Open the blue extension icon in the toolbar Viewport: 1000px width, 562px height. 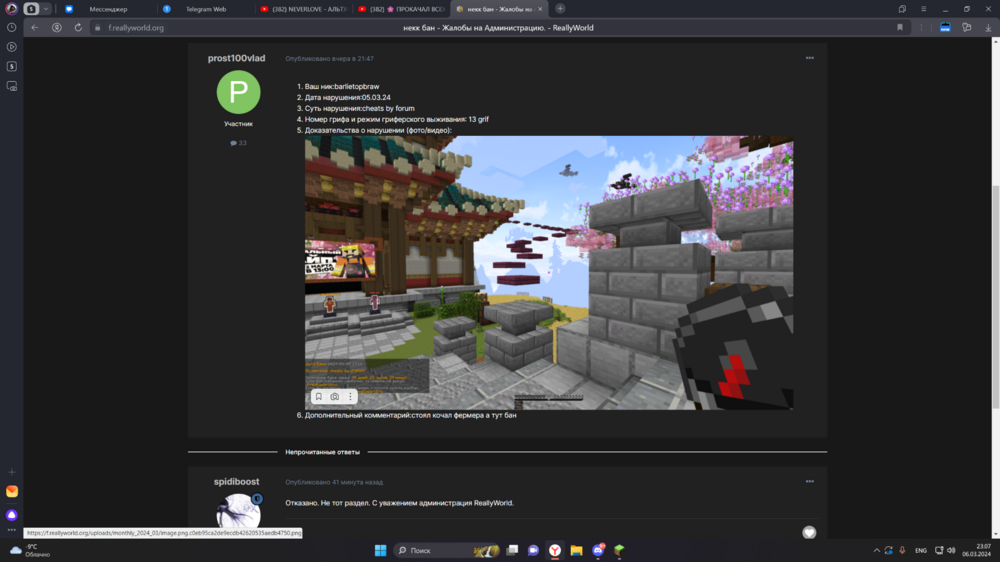[x=945, y=27]
